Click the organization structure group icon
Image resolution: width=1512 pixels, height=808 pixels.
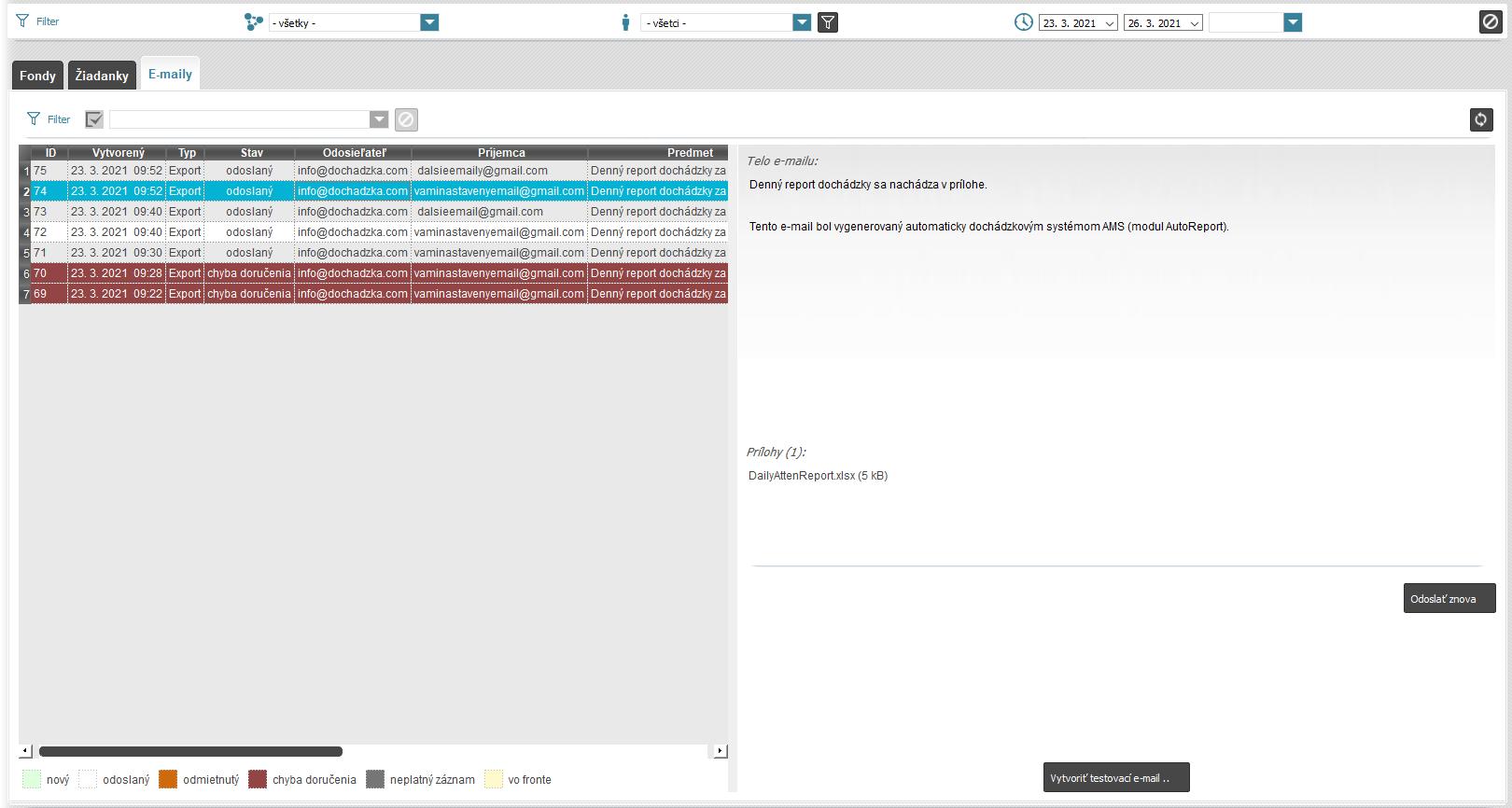click(253, 22)
